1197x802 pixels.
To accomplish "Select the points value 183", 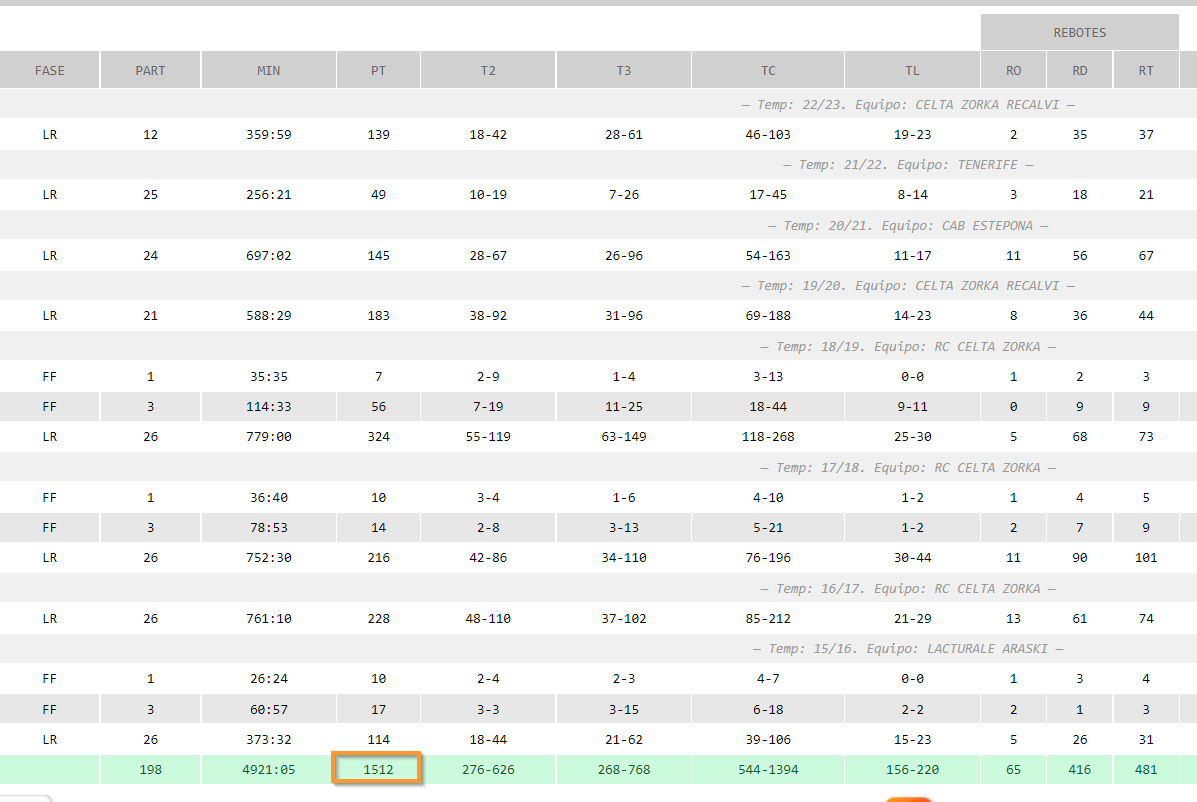I will pos(379,315).
